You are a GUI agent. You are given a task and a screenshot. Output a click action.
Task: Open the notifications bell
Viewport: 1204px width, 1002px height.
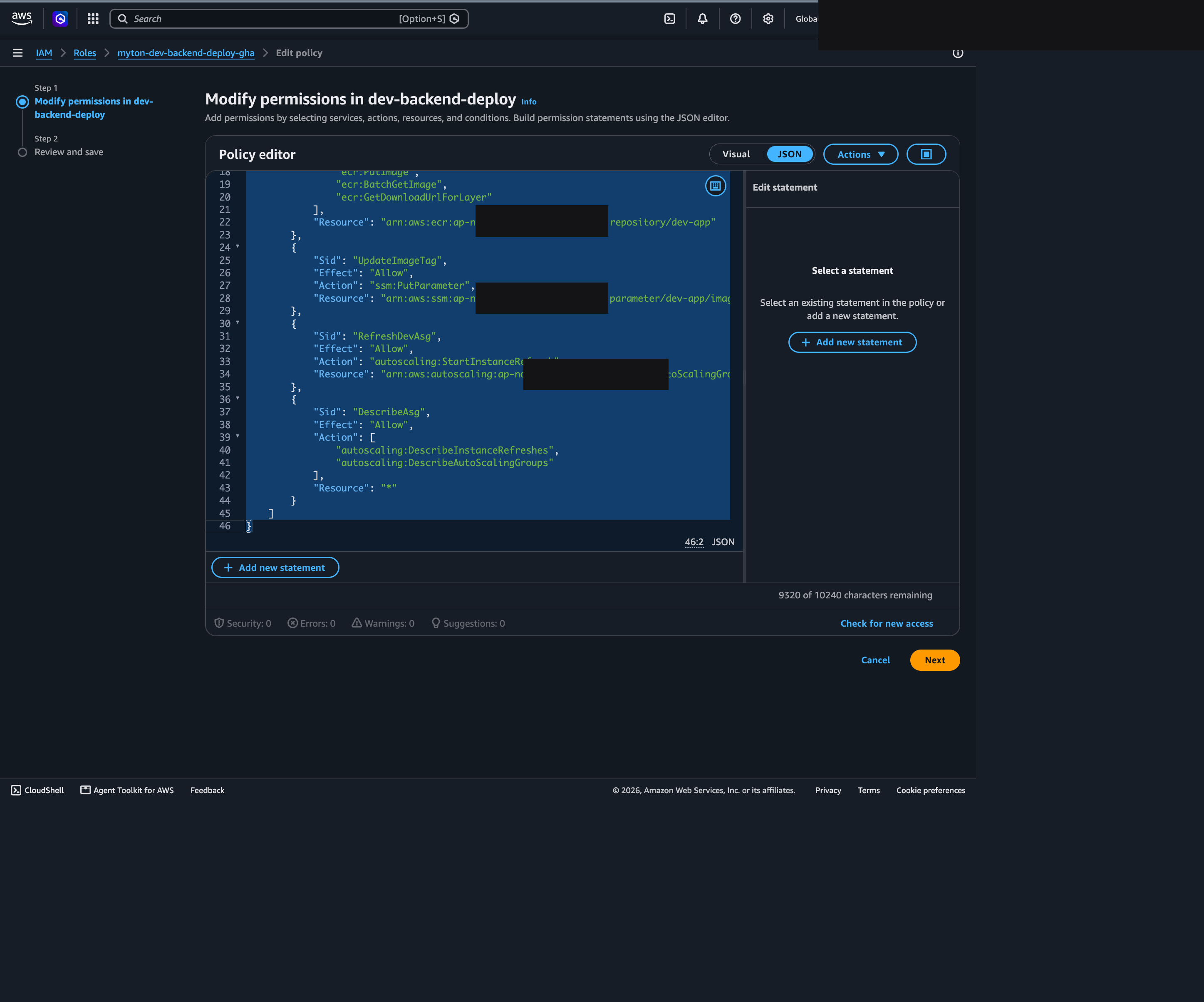(x=702, y=19)
